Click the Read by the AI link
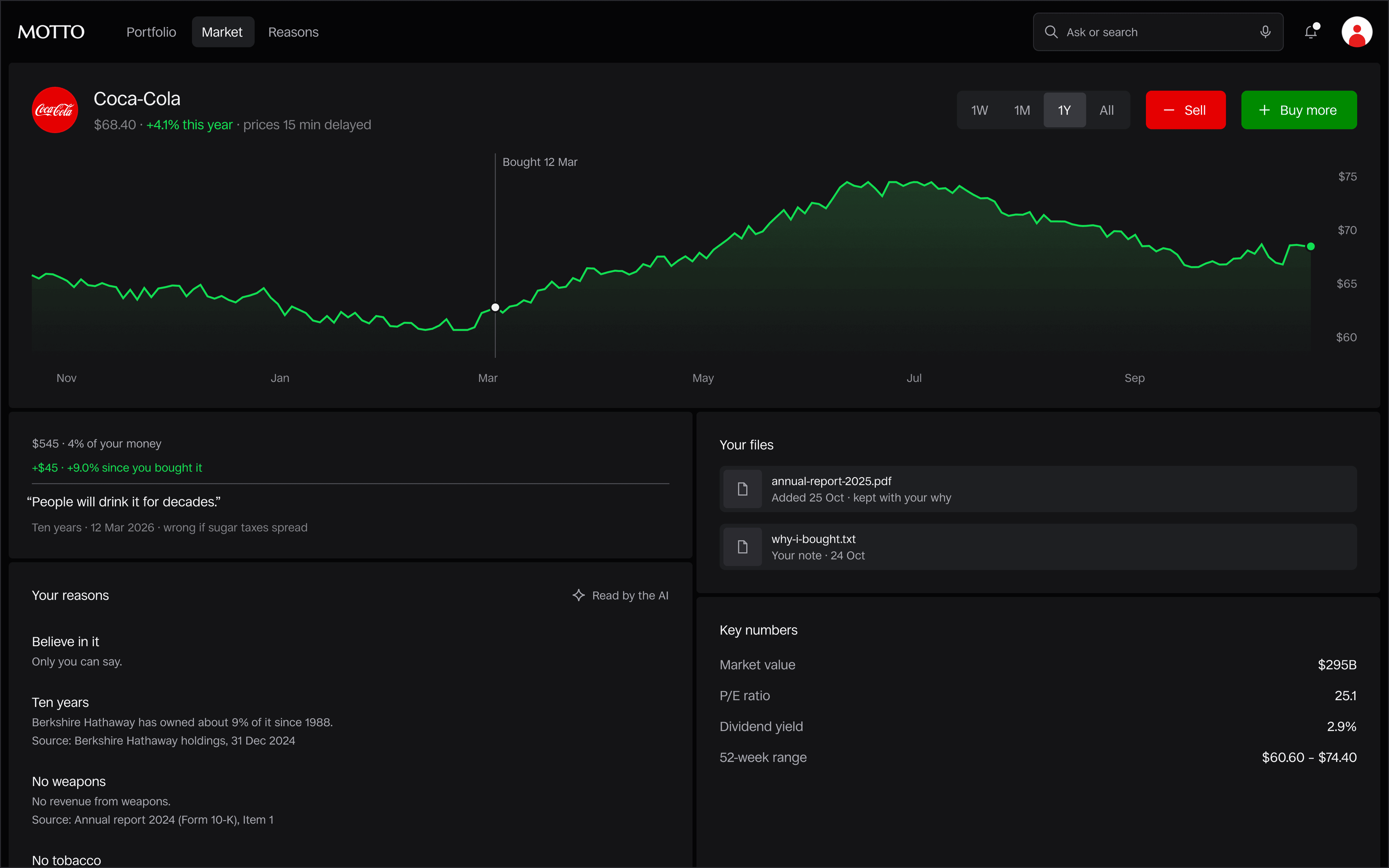 point(620,595)
